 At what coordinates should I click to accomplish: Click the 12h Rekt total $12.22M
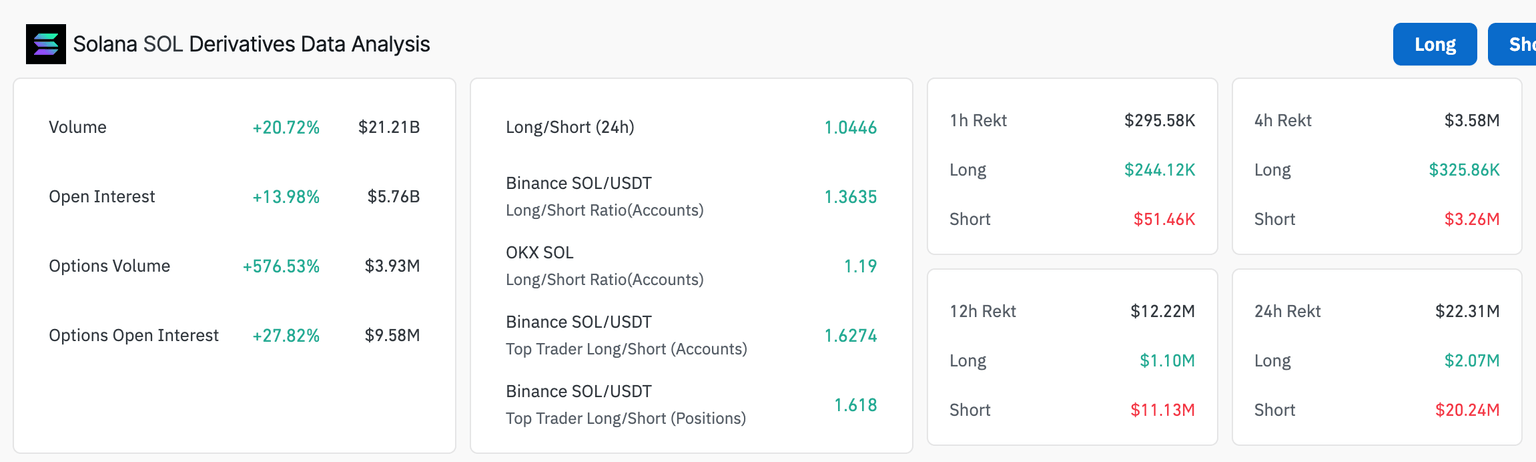point(1162,311)
